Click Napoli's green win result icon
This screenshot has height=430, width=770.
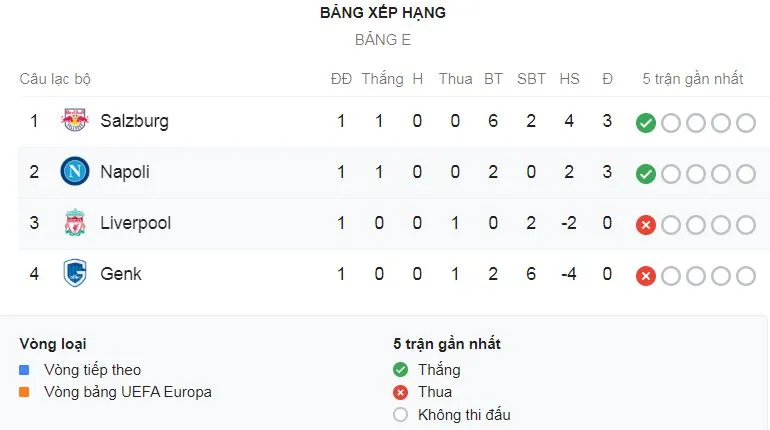point(646,173)
